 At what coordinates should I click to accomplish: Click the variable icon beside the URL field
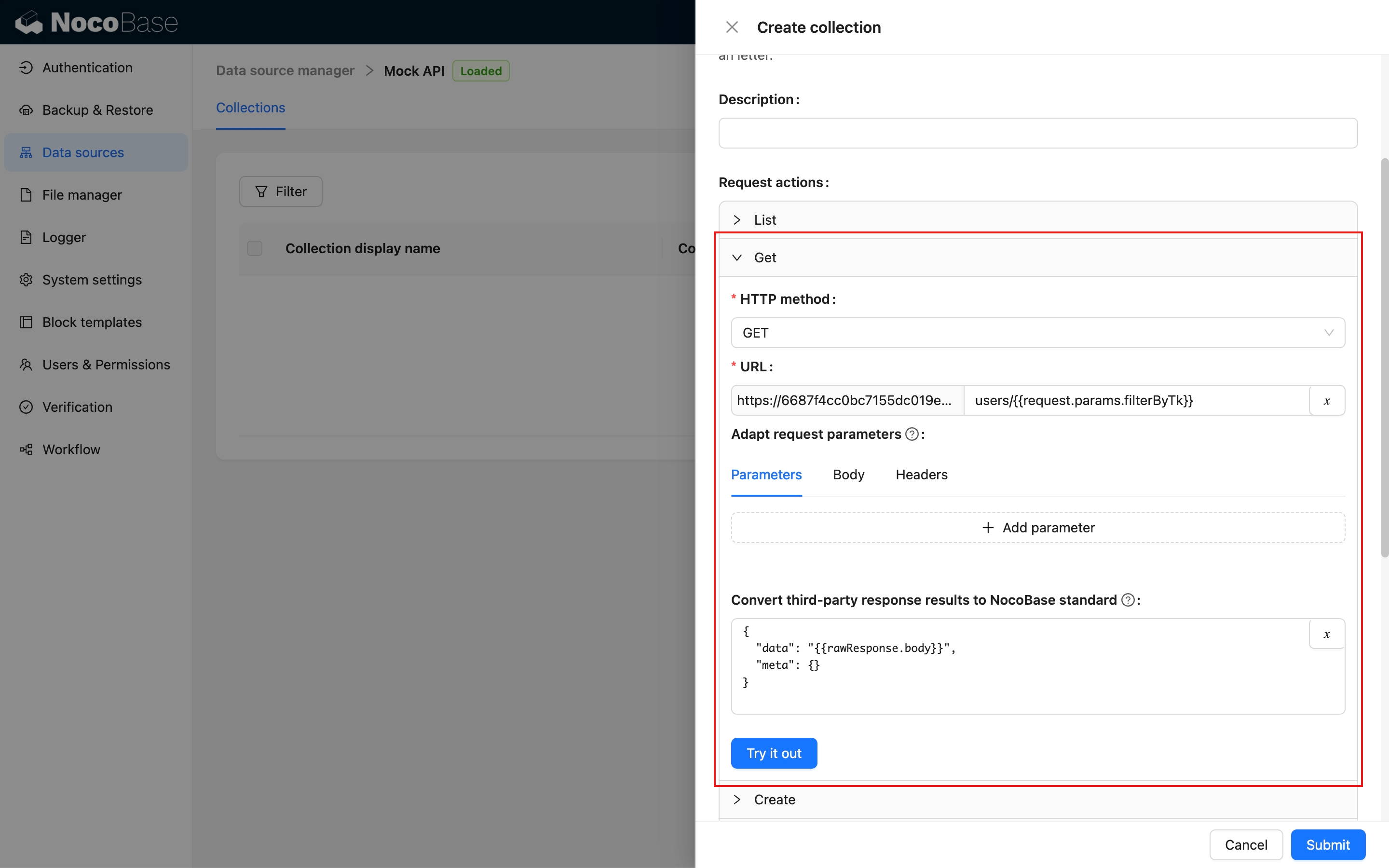[x=1326, y=401]
